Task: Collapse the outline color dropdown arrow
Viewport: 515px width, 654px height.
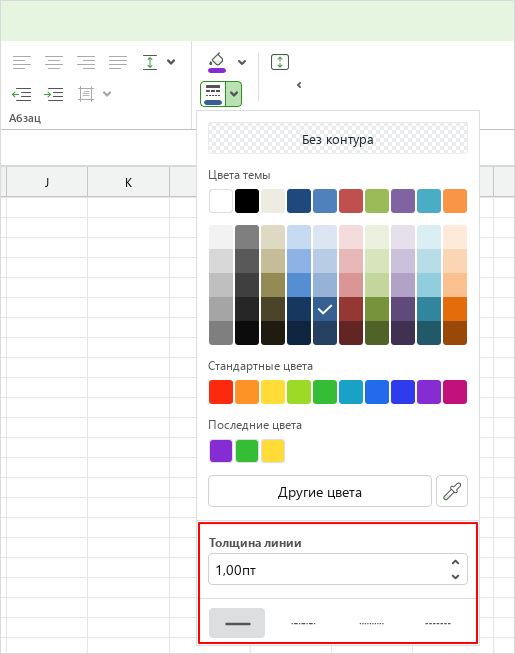Action: click(234, 94)
